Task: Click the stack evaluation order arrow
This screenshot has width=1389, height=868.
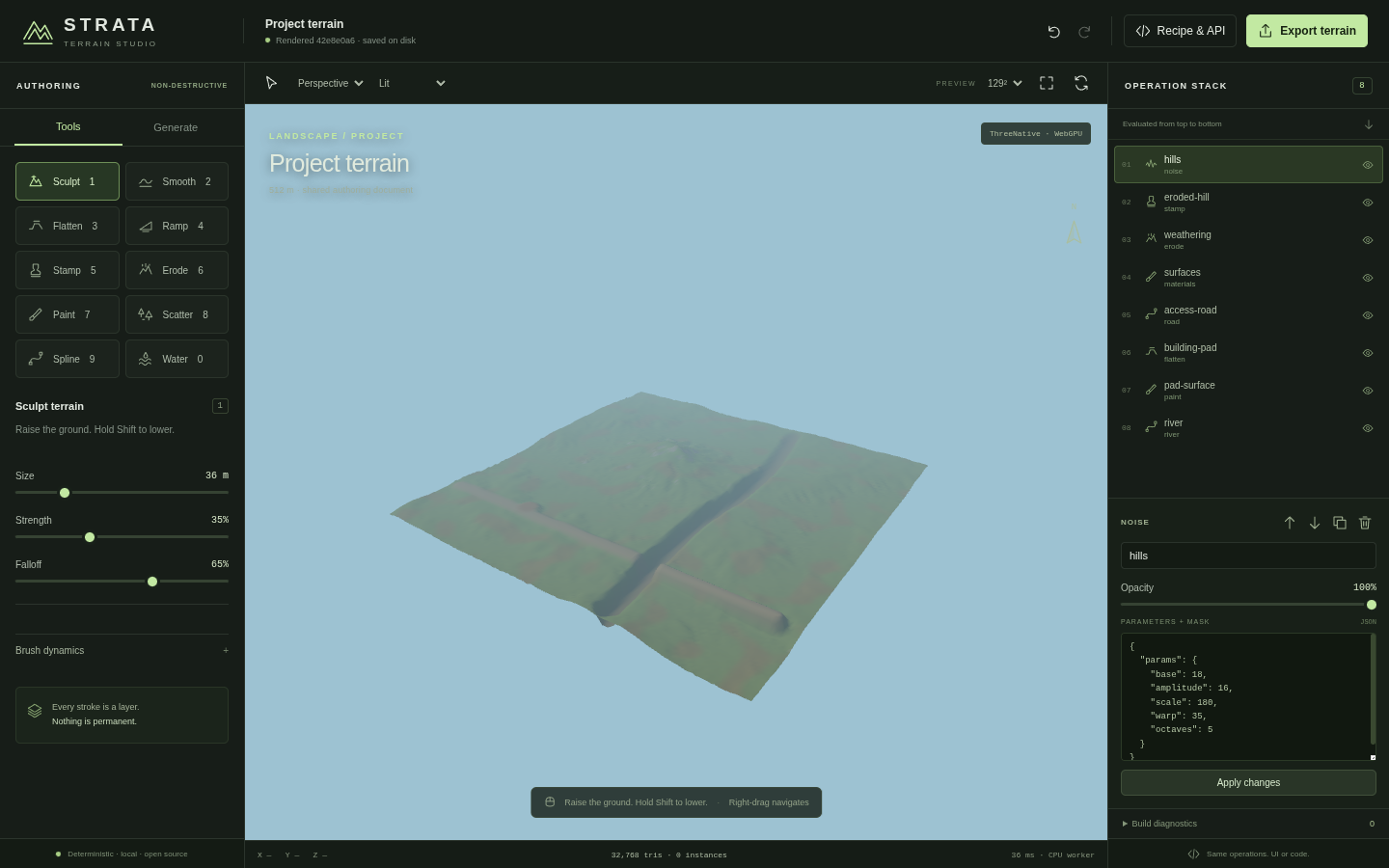Action: [1368, 124]
